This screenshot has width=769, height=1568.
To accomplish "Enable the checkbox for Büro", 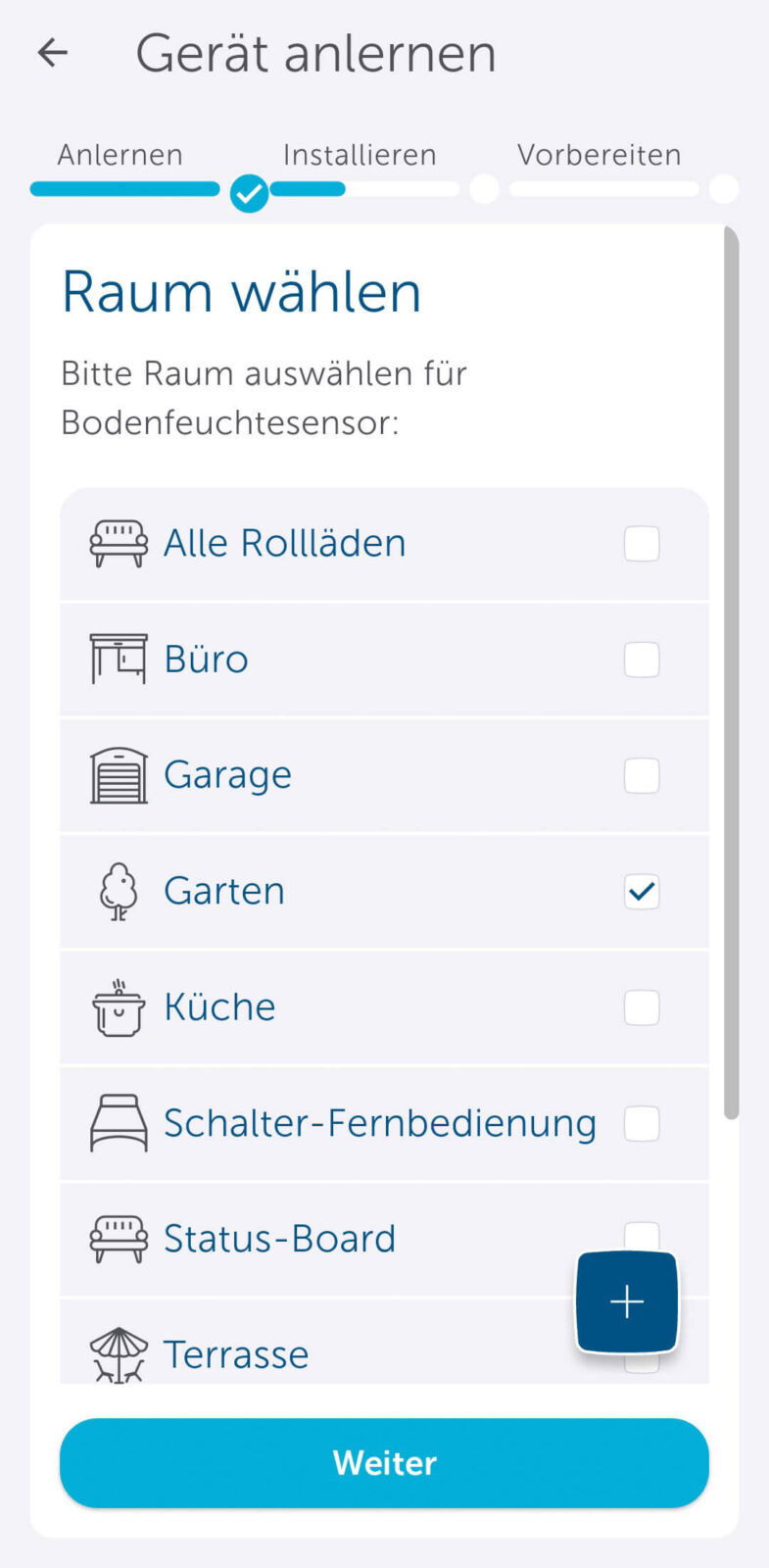I will coord(642,660).
